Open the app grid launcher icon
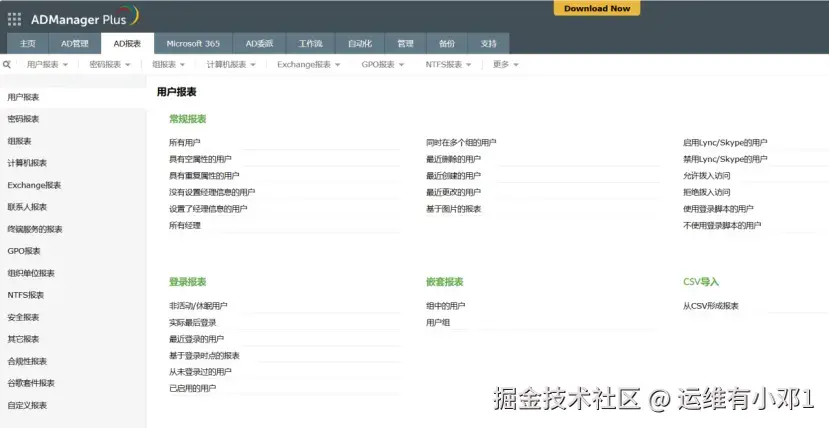830x428 pixels. 14,20
